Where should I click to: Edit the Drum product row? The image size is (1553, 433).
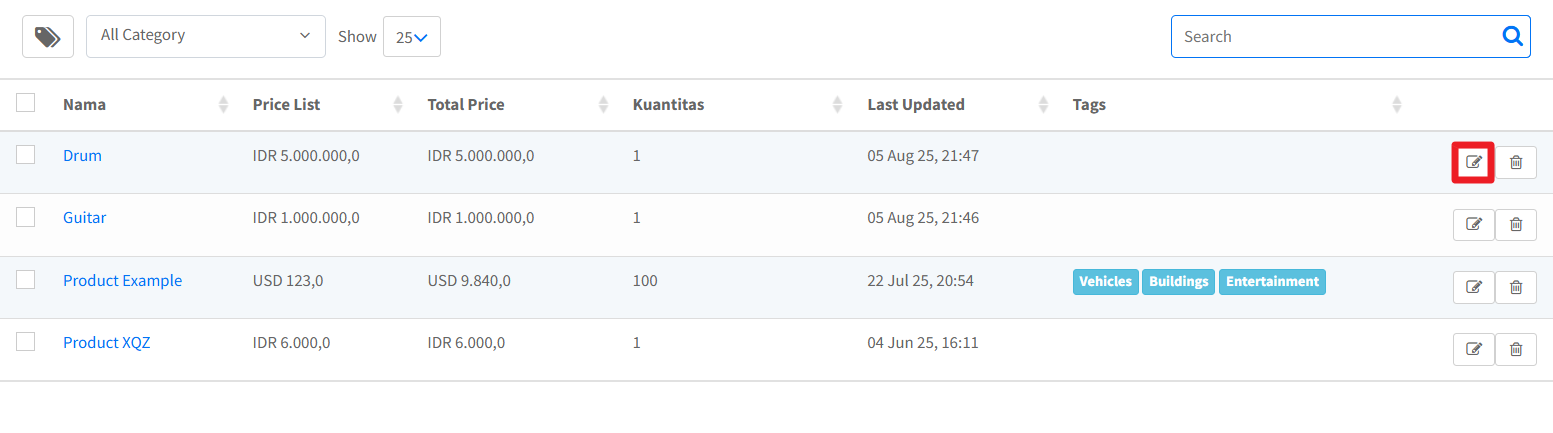pyautogui.click(x=1473, y=162)
